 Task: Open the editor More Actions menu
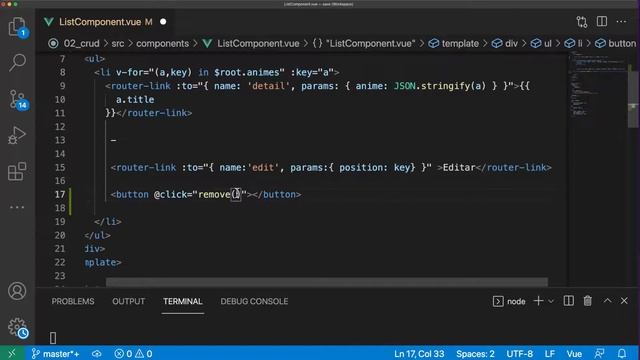coord(621,22)
